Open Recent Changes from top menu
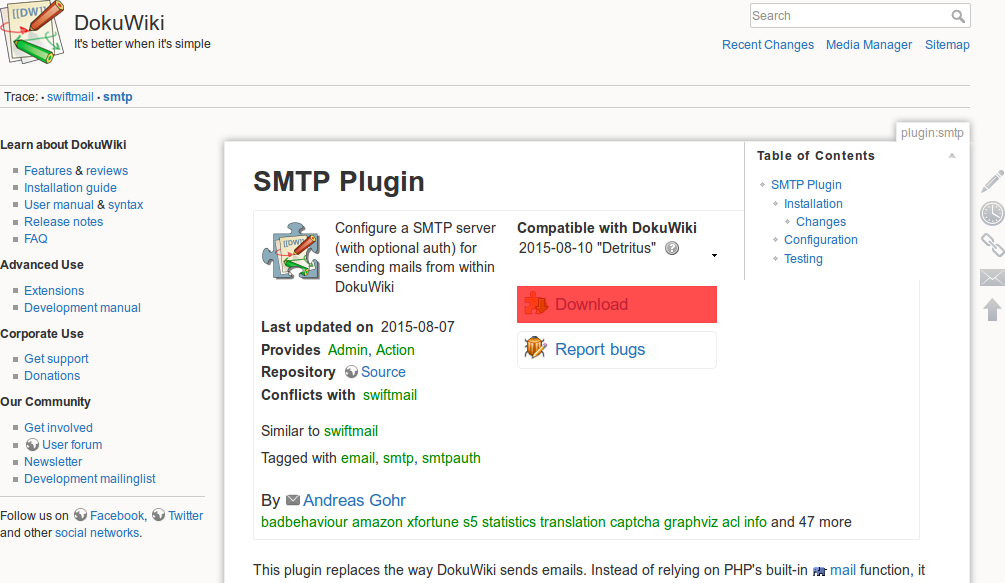The height and width of the screenshot is (583, 1005). point(767,45)
